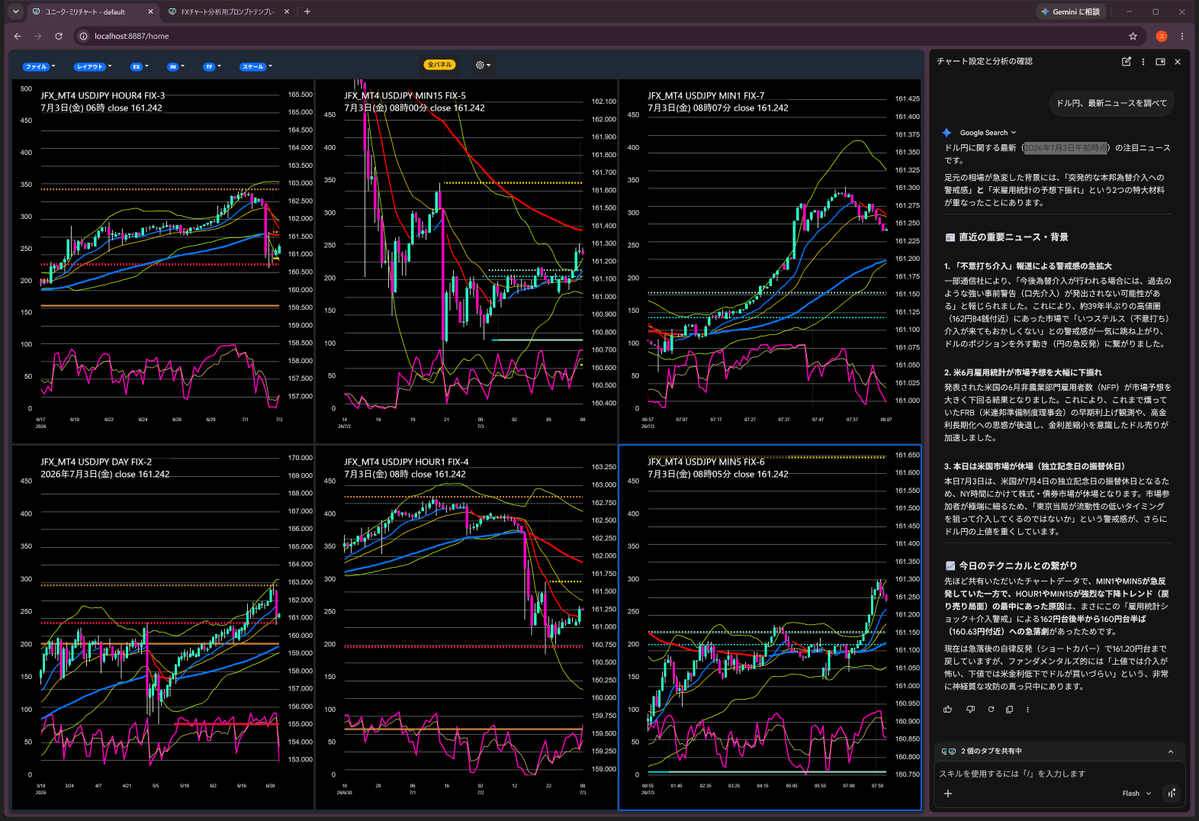Select the USDJPY DAY FIX-2 chart title
The image size is (1199, 821).
coord(96,462)
